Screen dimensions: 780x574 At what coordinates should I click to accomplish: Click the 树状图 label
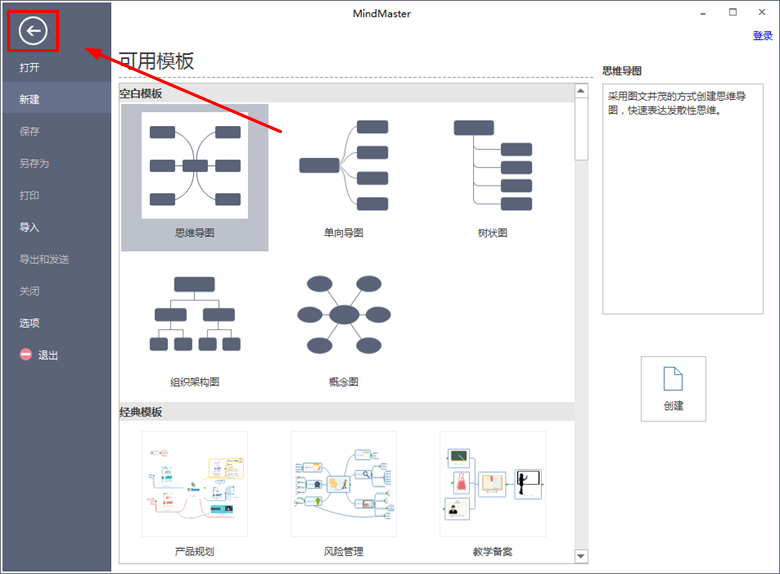(x=492, y=232)
